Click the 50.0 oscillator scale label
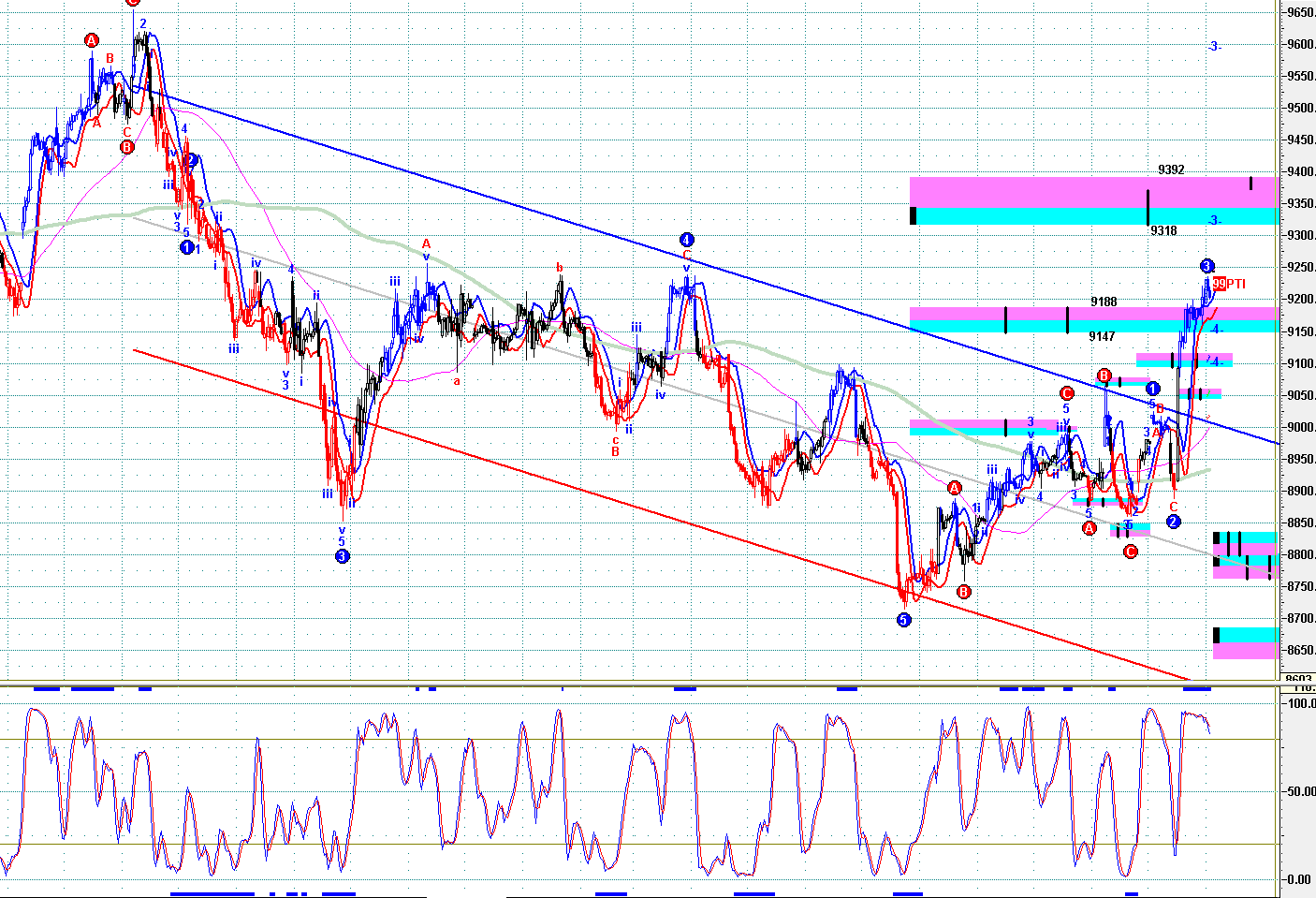 pos(1299,791)
